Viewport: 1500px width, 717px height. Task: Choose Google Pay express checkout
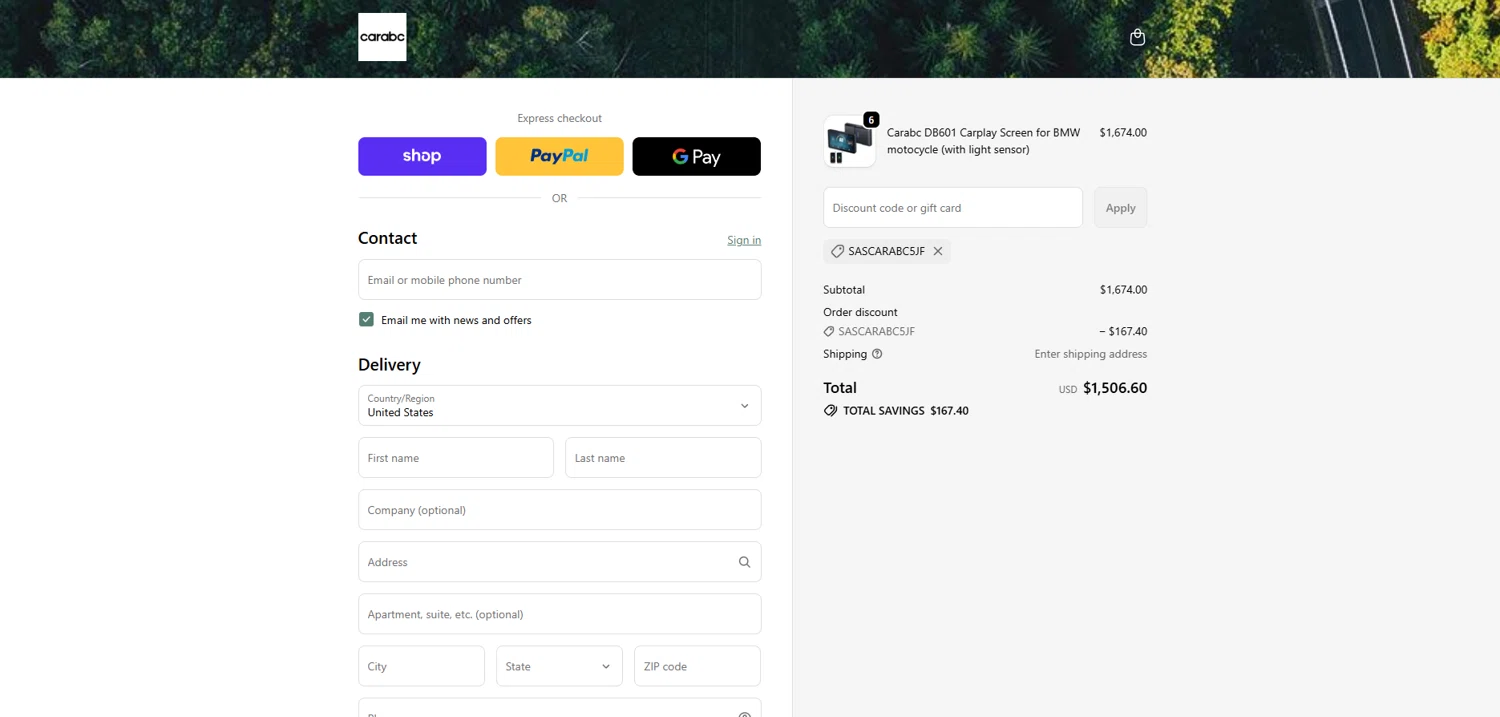point(696,156)
